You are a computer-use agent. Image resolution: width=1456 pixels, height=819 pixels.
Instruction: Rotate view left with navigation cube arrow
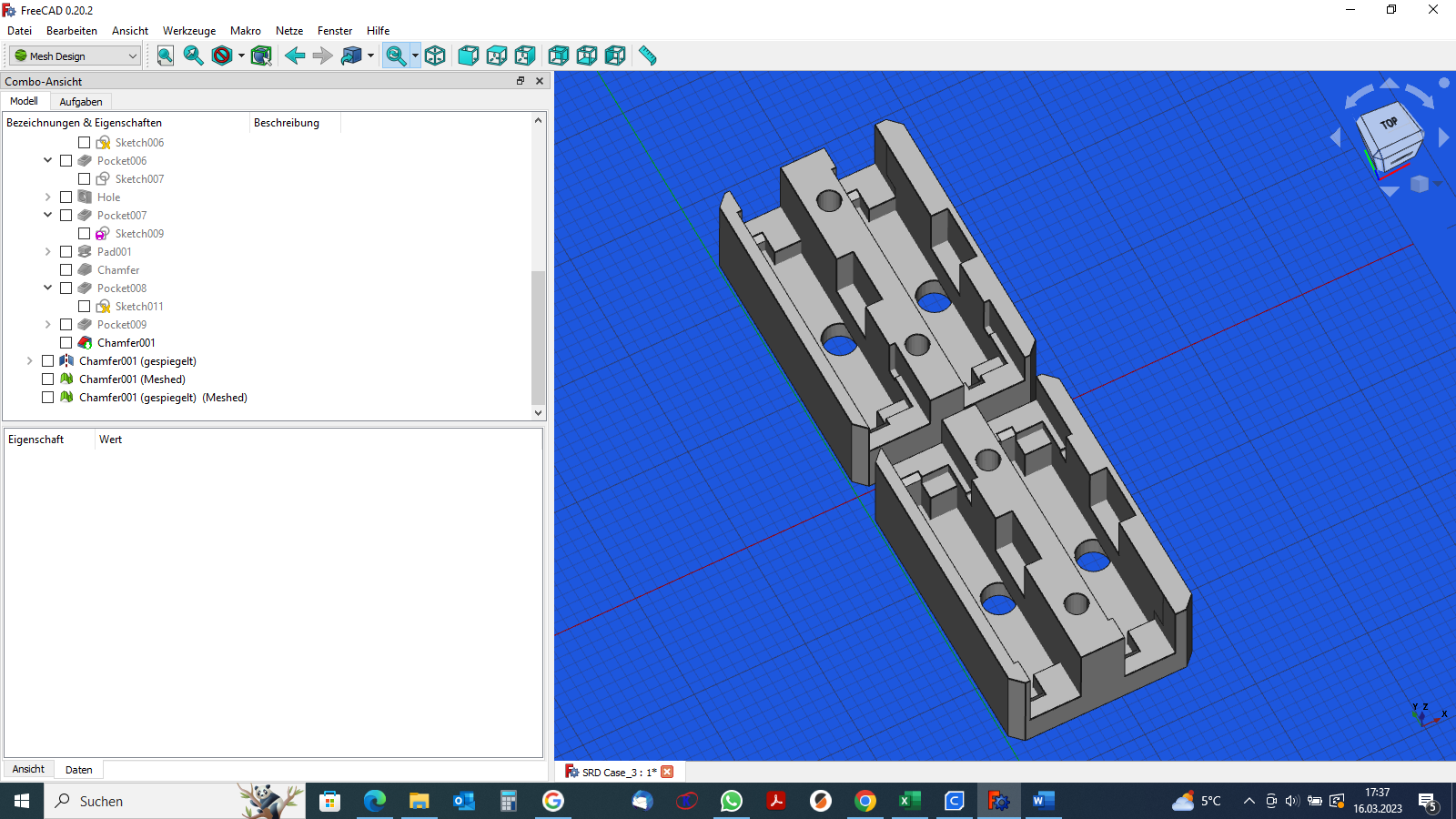click(x=1336, y=137)
